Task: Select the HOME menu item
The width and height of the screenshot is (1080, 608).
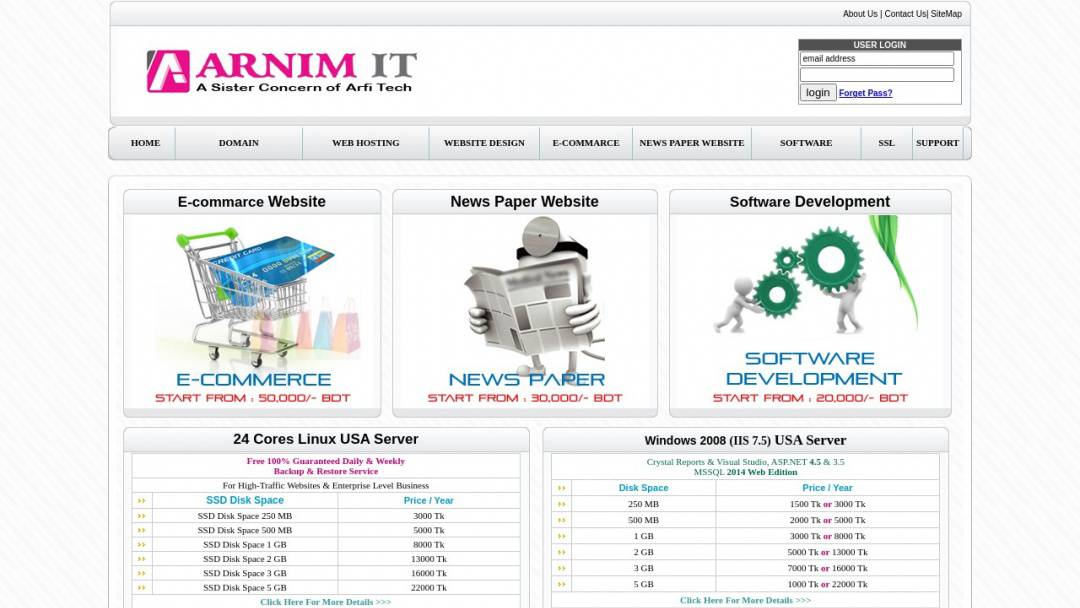Action: point(143,142)
